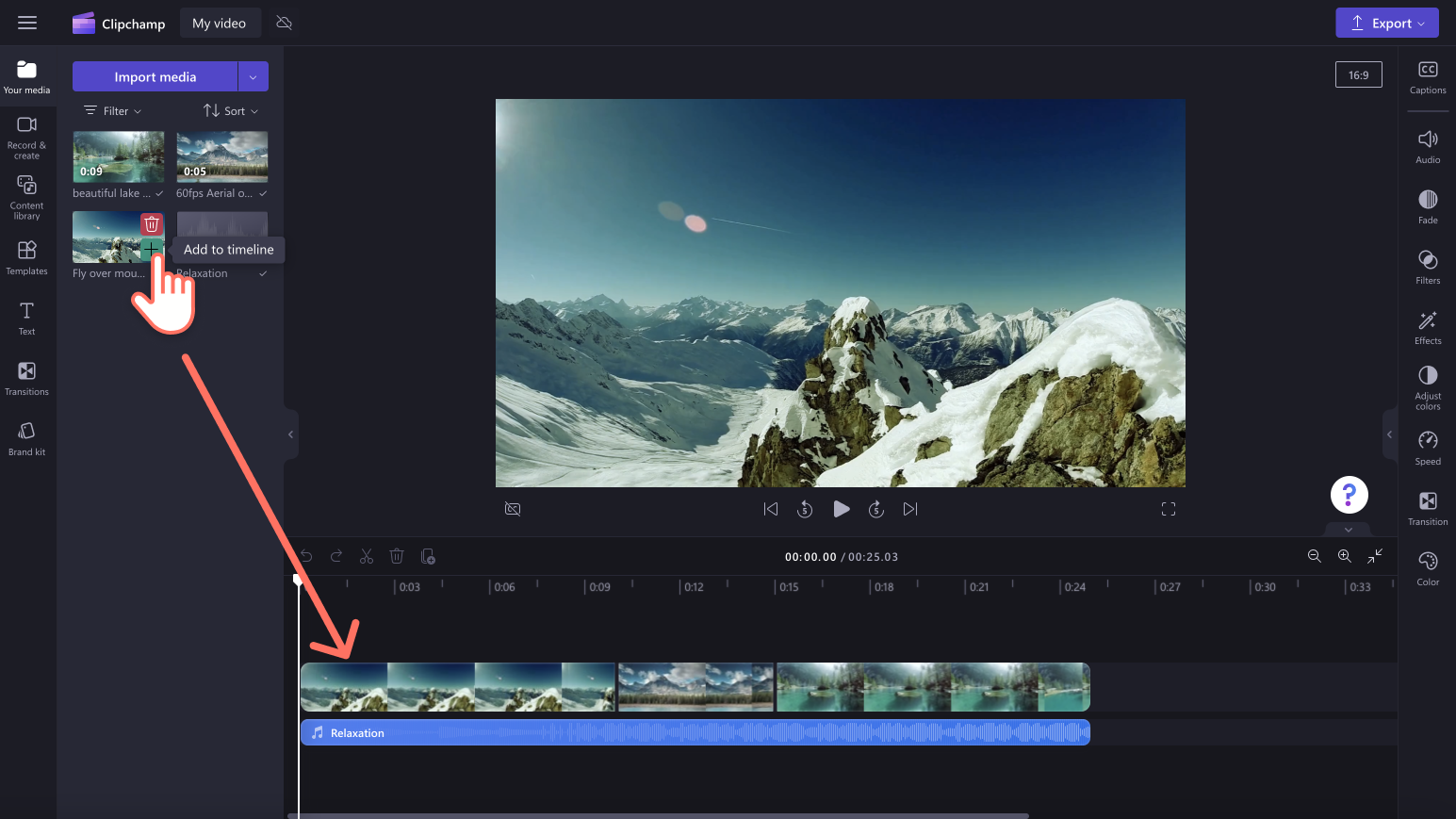Click the horizontal timeline scrollbar
1456x819 pixels.
click(x=658, y=815)
